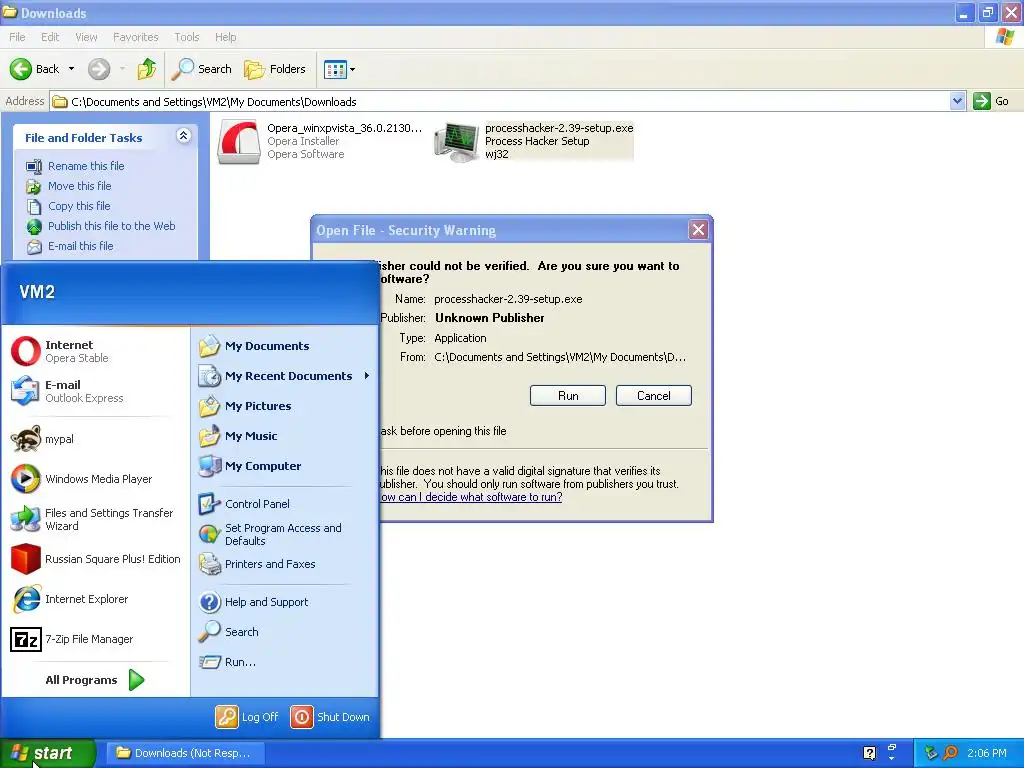Open the Edit menu
Screen dimensions: 1024x768
pyautogui.click(x=50, y=37)
